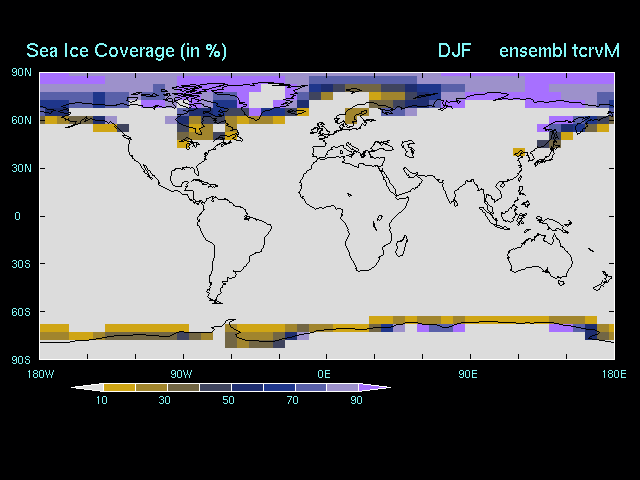This screenshot has width=640, height=480.
Task: Click the gold 10-20% colorbar swatch
Action: click(118, 387)
